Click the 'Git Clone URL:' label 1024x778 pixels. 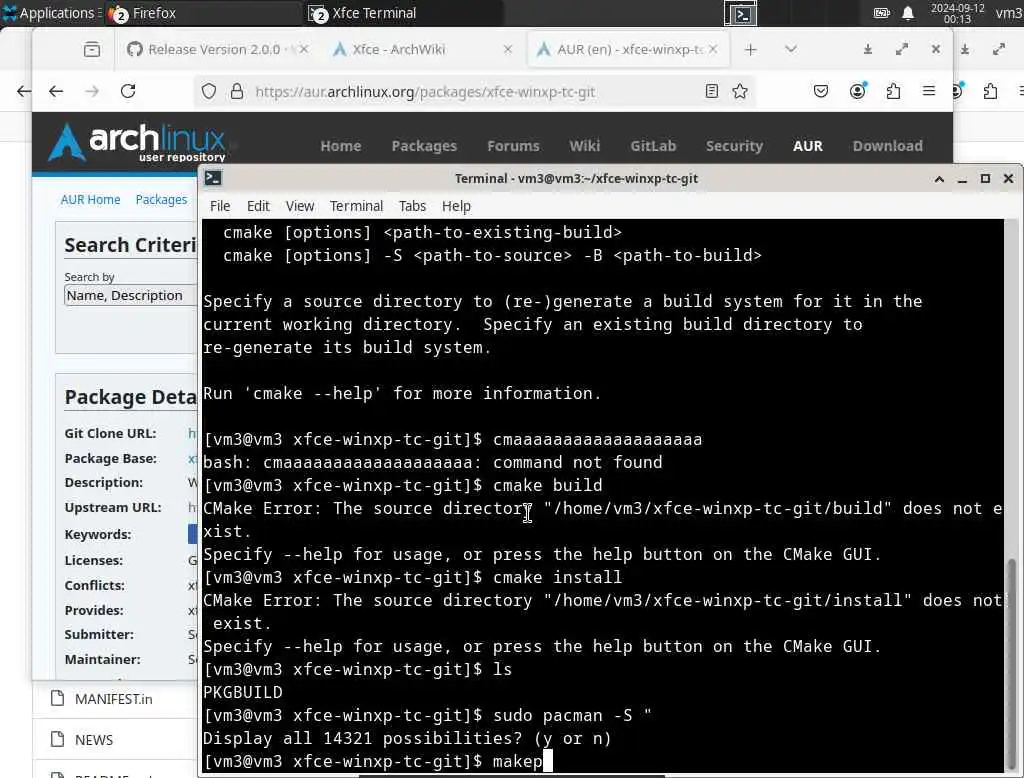[110, 433]
